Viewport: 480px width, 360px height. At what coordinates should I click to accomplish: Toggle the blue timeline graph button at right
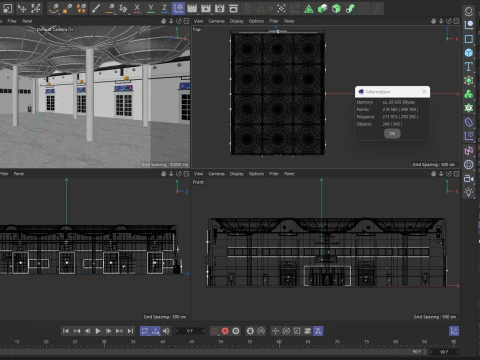pos(454,331)
